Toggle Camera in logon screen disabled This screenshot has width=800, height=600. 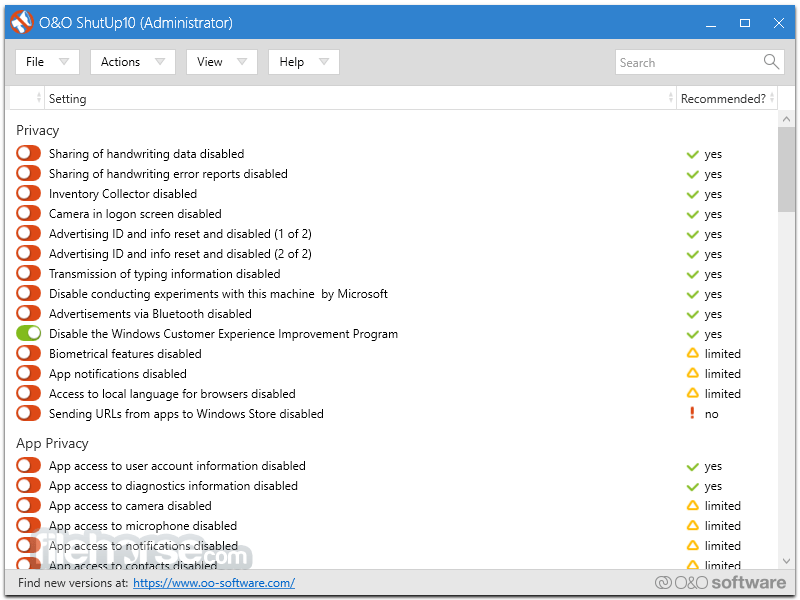click(28, 213)
